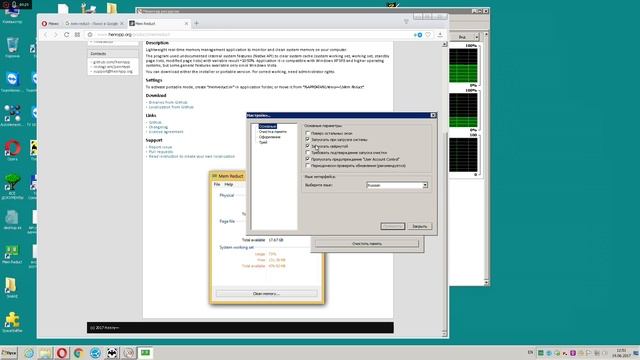Screen dimensions: 640x360
Task: Close the Mem Reduct browser tab
Action: click(x=187, y=24)
